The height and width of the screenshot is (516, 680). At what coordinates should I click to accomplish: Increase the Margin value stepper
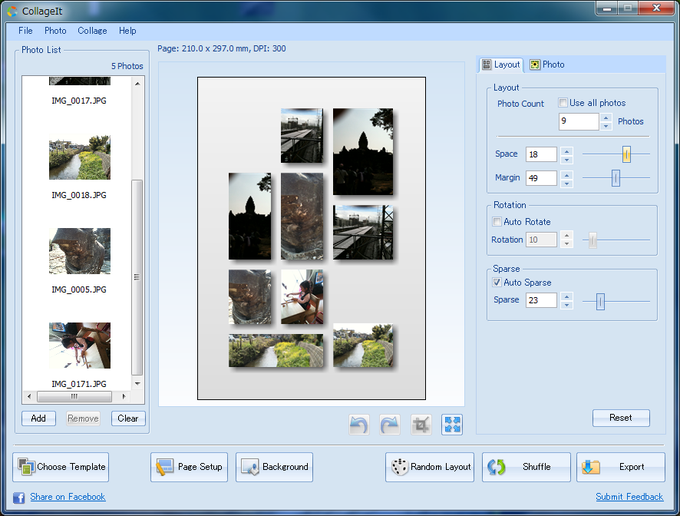(566, 174)
